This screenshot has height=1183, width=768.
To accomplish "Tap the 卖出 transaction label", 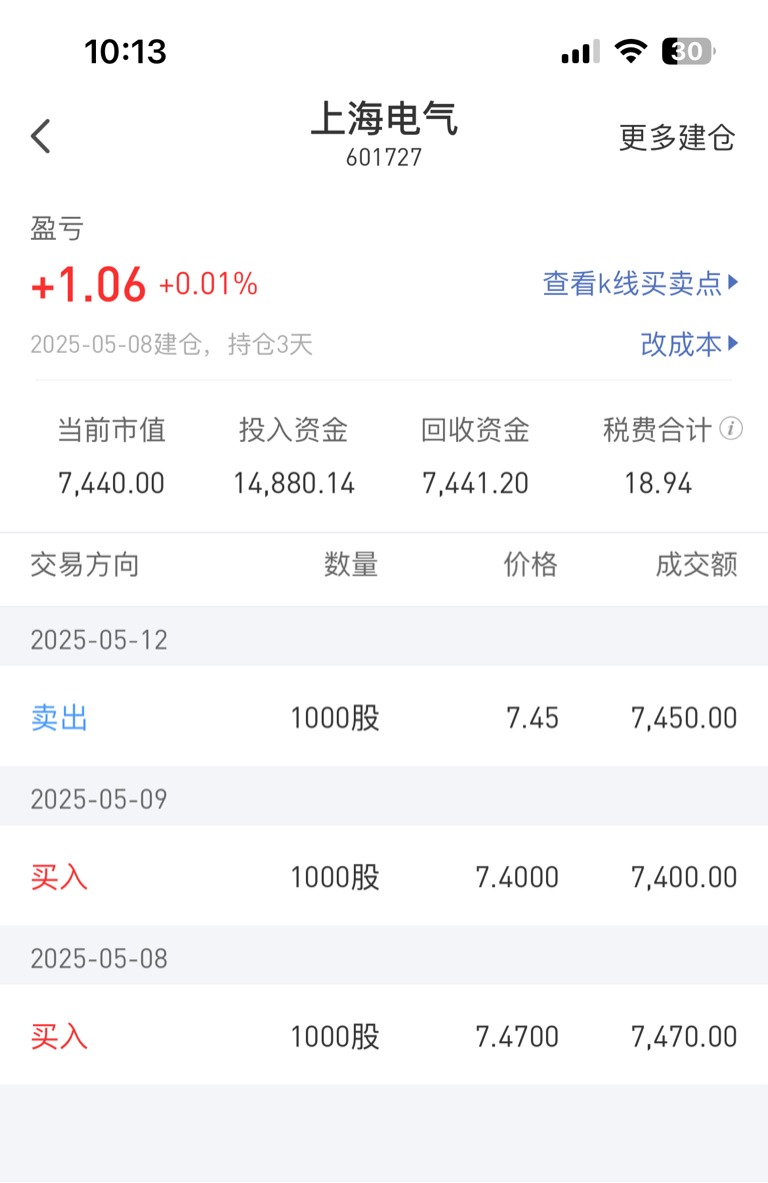I will point(59,718).
